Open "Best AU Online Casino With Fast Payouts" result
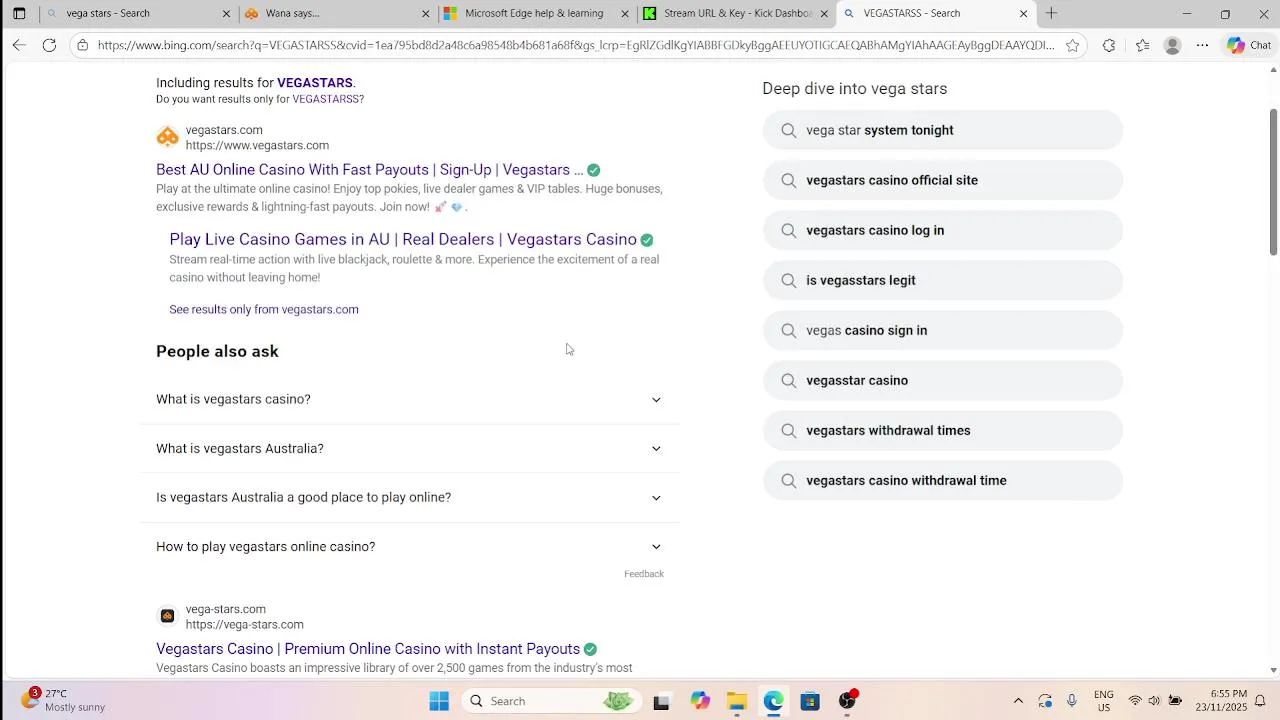The width and height of the screenshot is (1280, 720). [369, 170]
